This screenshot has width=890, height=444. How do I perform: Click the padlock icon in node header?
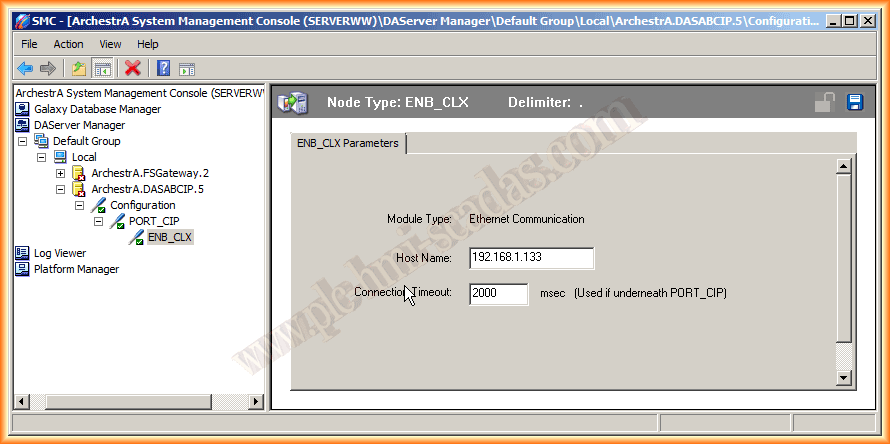(x=824, y=102)
